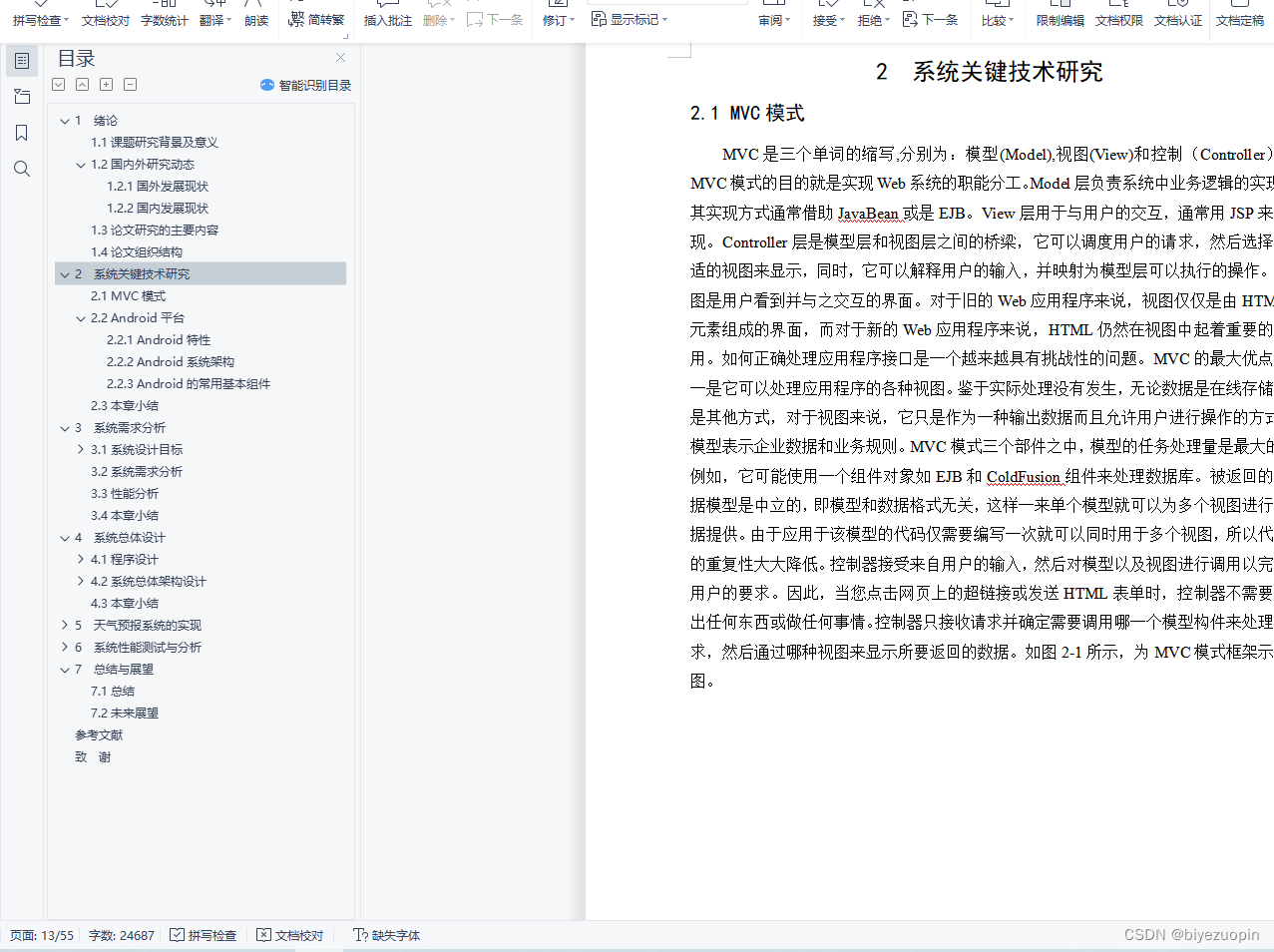Click 插入批注 insert comment
The width and height of the screenshot is (1274, 952).
(388, 20)
